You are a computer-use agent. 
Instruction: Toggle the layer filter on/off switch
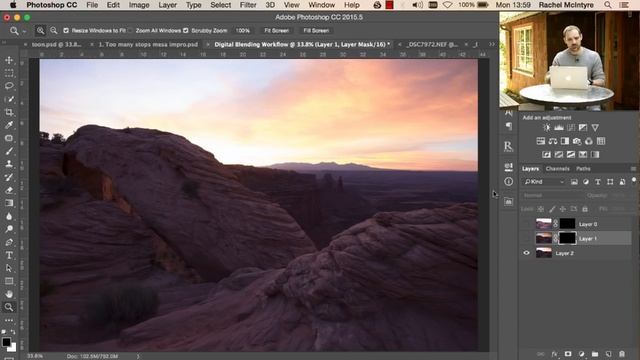coord(634,180)
